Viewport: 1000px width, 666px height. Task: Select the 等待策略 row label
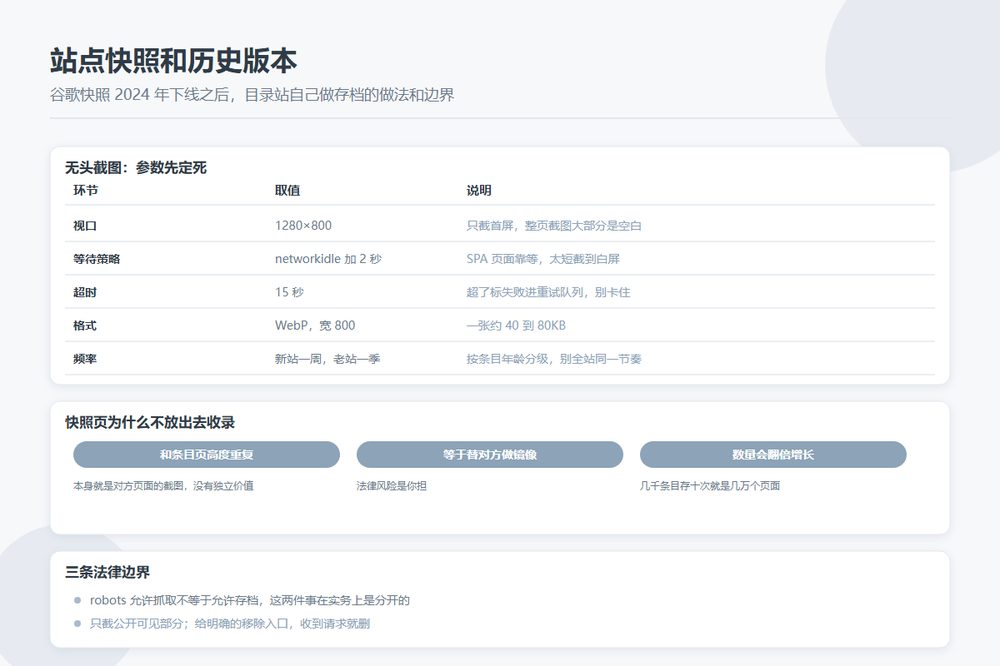96,258
